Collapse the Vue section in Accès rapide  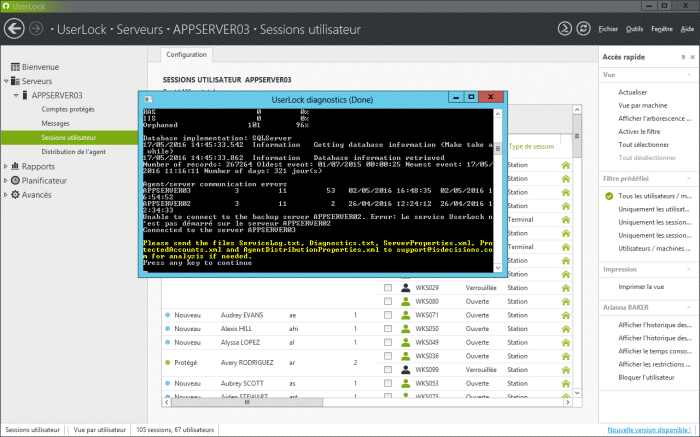tap(688, 75)
